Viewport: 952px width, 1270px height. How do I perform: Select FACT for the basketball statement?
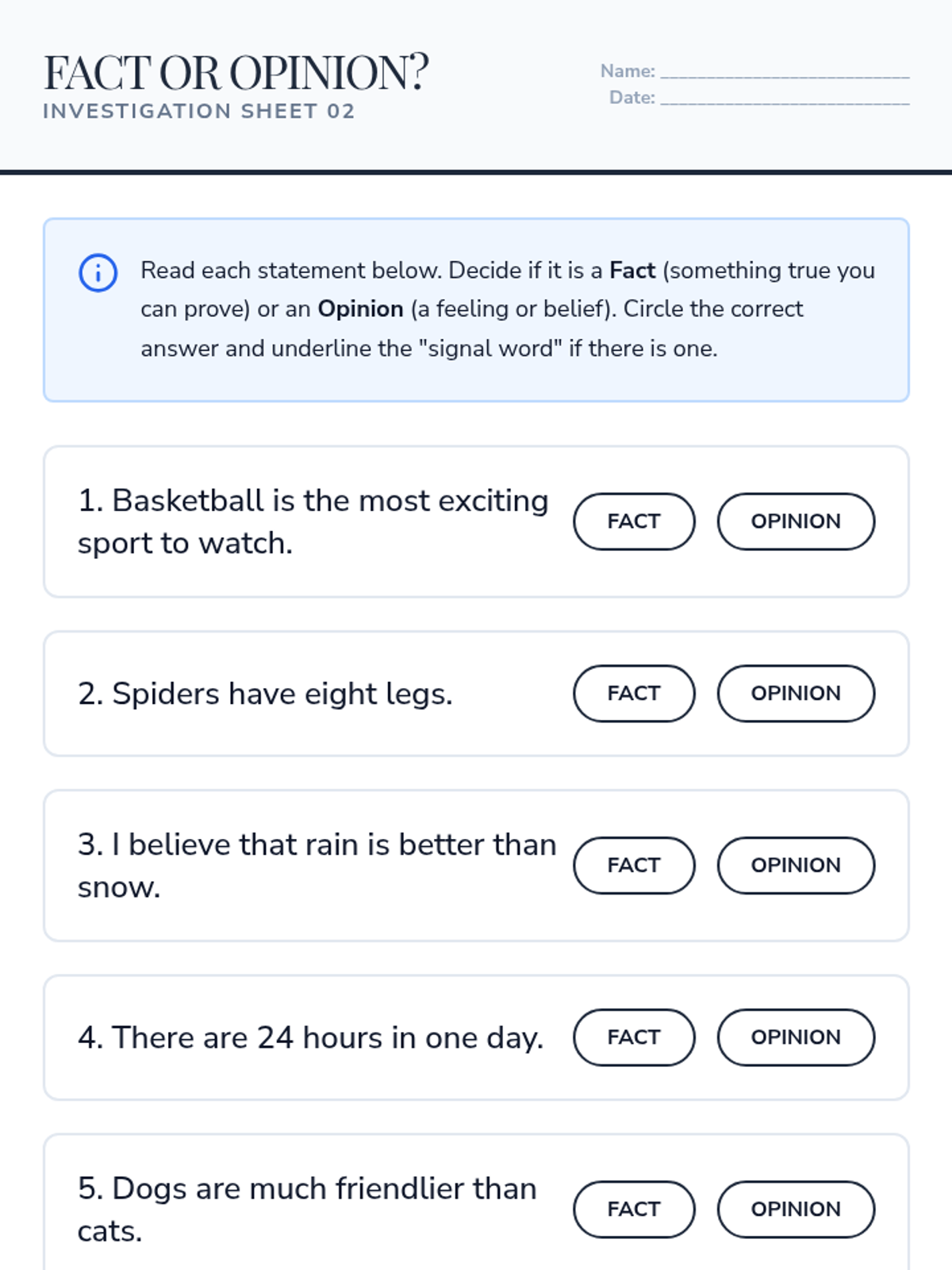[x=634, y=521]
